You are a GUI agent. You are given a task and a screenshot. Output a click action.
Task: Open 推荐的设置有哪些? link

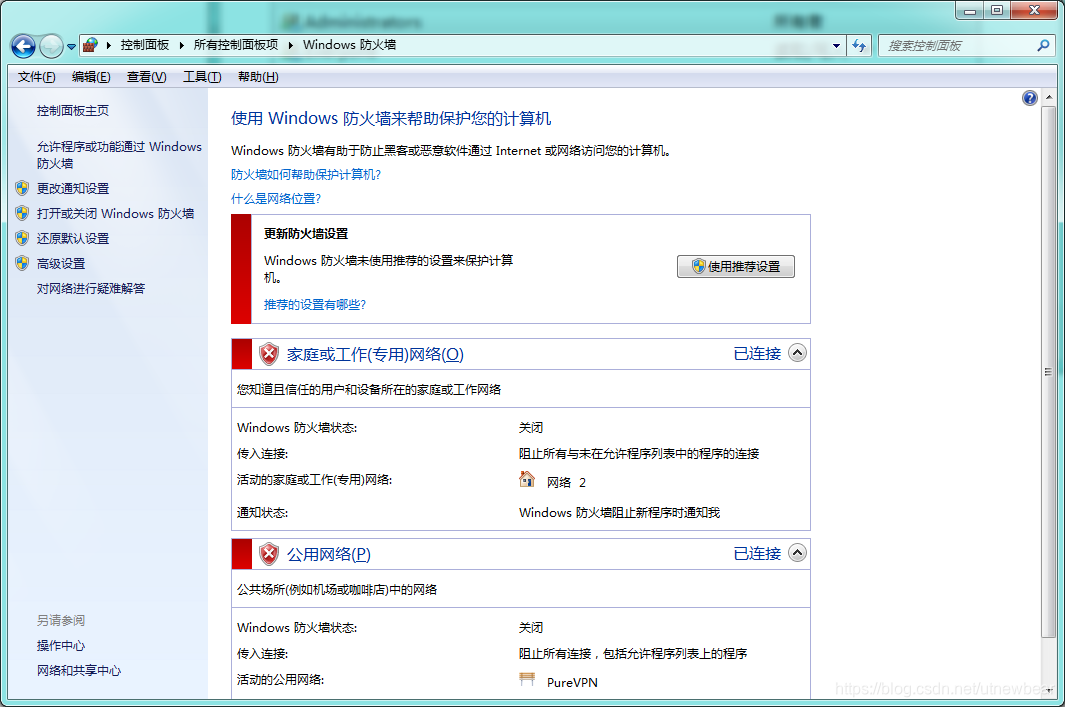(x=314, y=305)
